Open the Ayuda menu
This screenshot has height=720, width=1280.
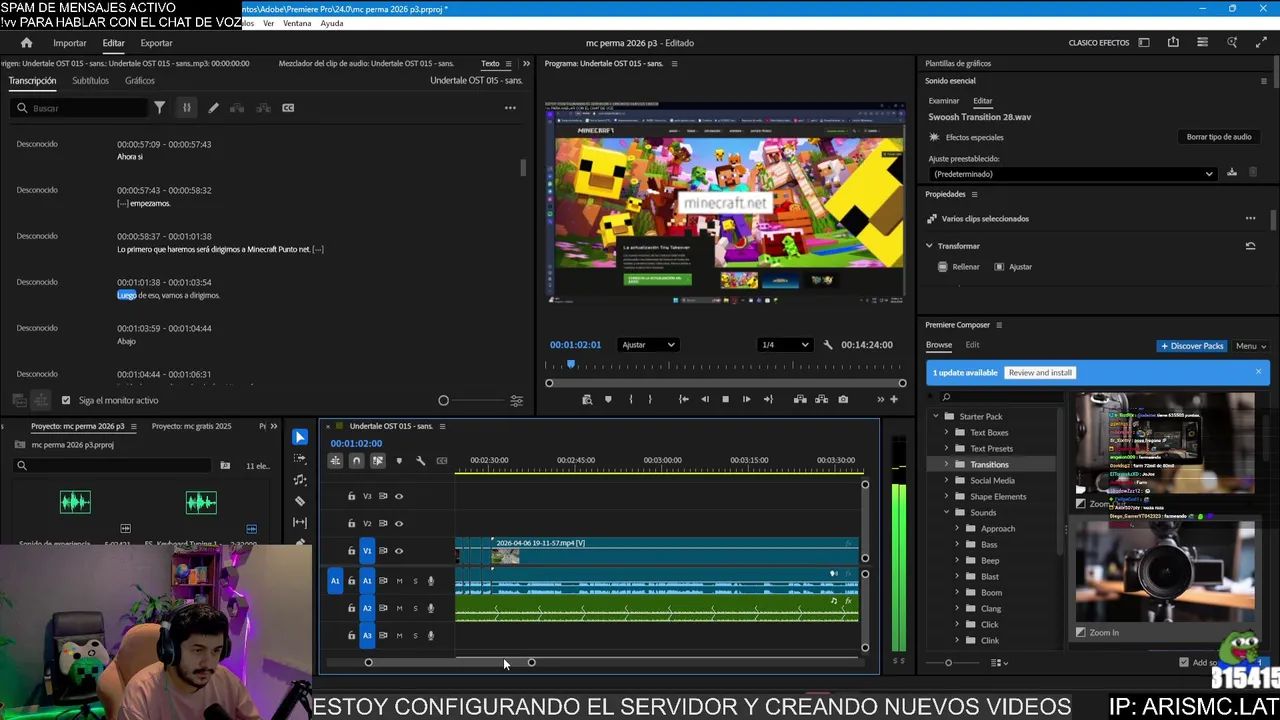coord(332,23)
